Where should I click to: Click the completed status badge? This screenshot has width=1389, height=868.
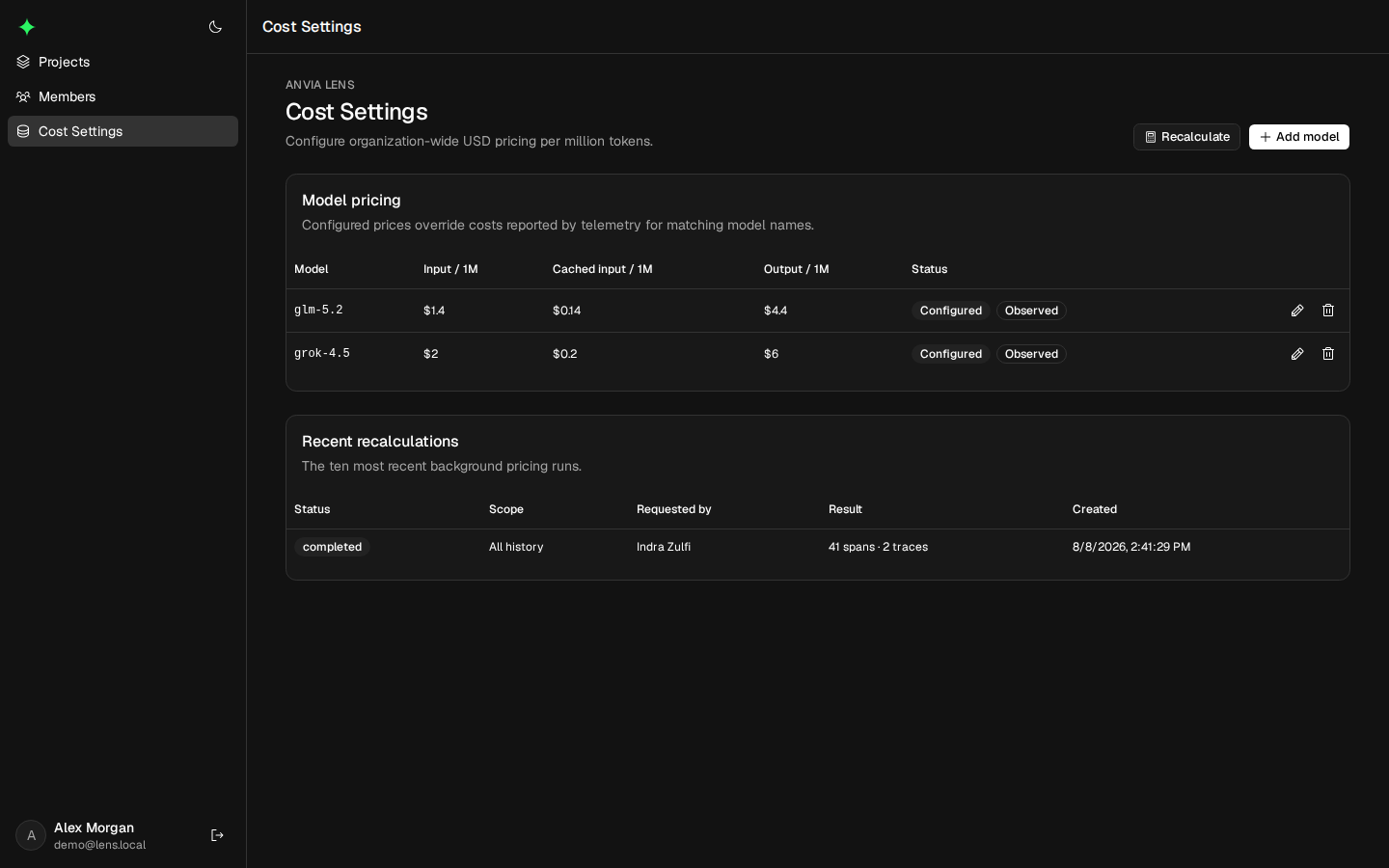coord(332,547)
